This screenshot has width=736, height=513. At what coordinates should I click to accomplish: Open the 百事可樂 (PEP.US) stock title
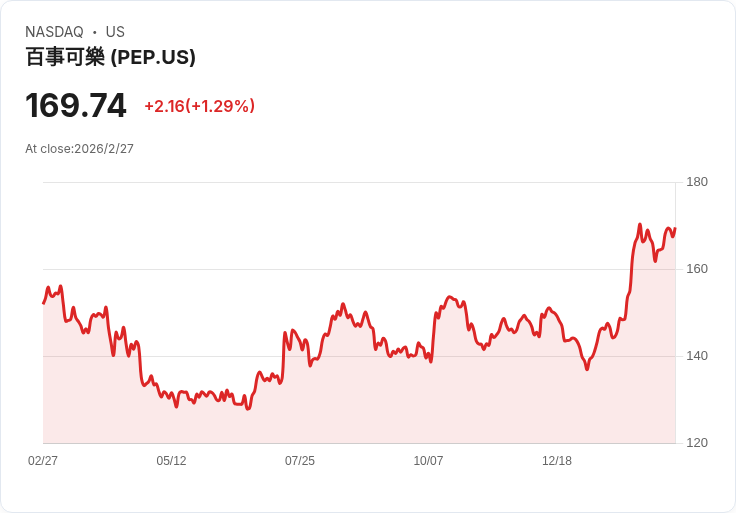point(110,57)
